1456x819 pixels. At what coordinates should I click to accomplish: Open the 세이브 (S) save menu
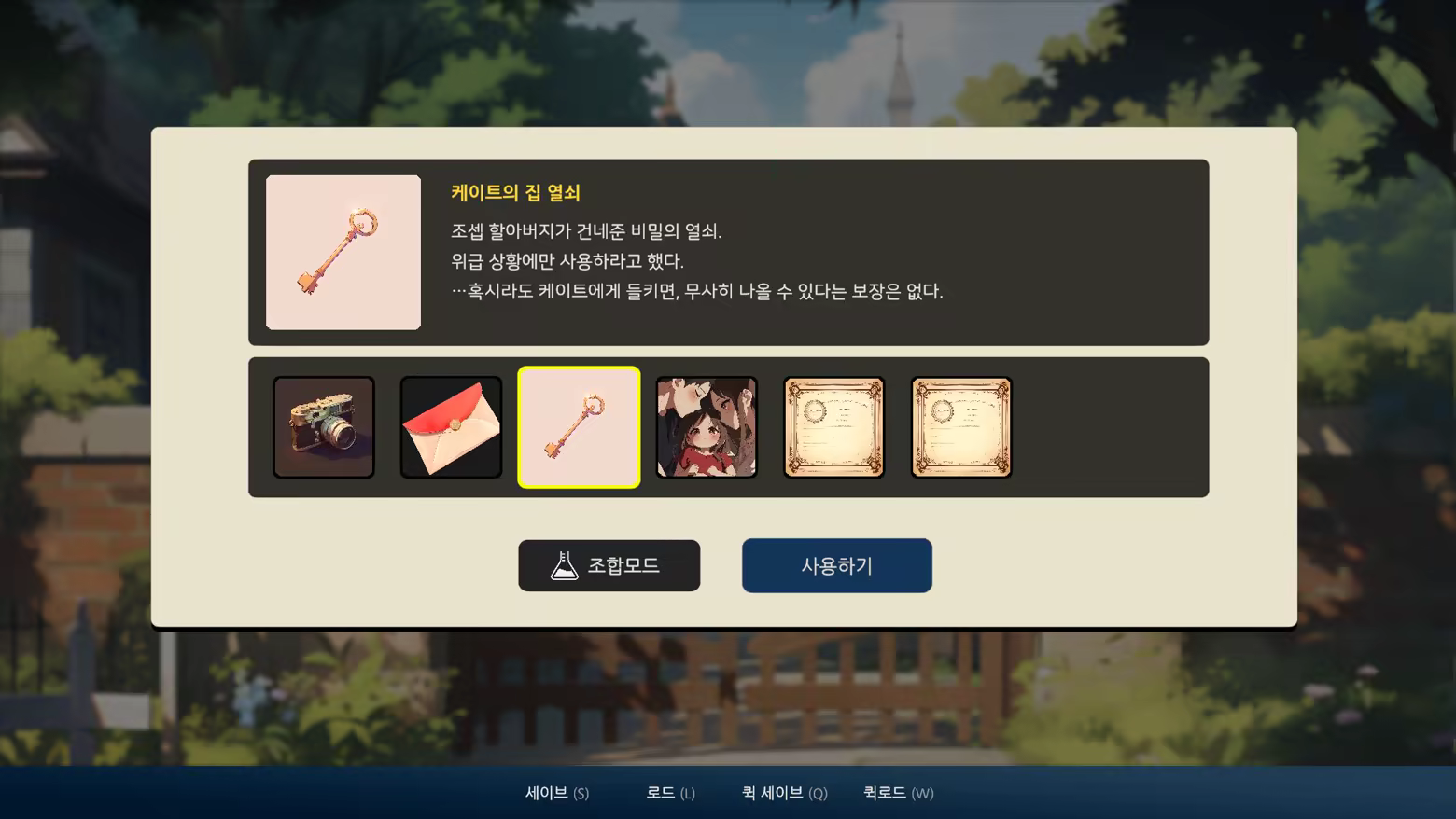click(x=557, y=793)
